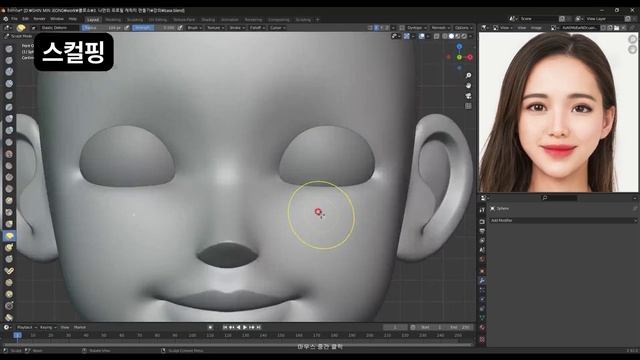Click the Radius value slider
This screenshot has height=360, width=640.
pos(102,28)
